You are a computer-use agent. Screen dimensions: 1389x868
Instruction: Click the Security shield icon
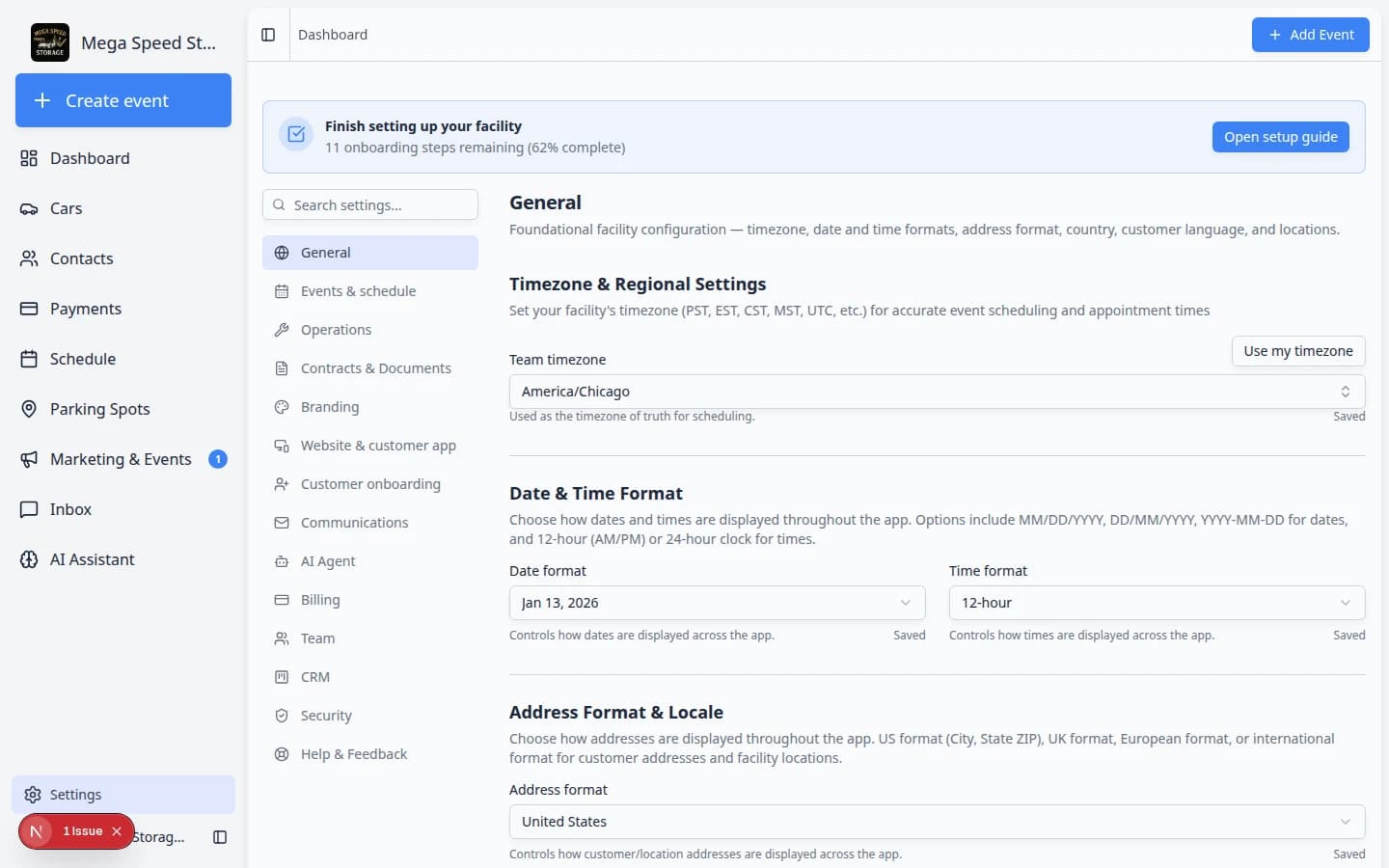(x=282, y=716)
